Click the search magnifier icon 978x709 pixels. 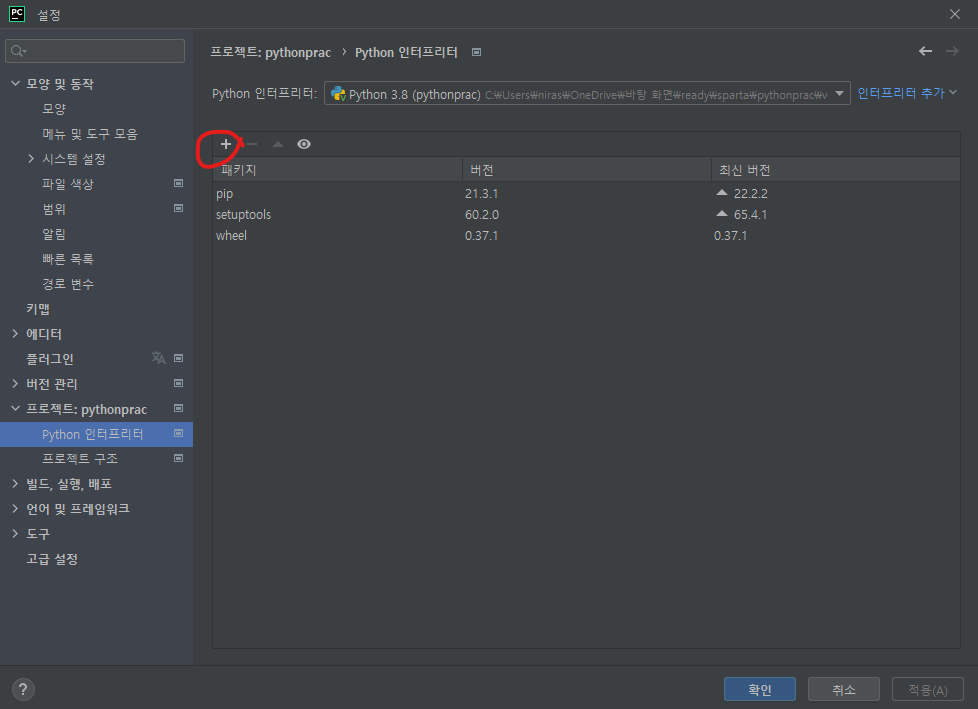pyautogui.click(x=18, y=51)
